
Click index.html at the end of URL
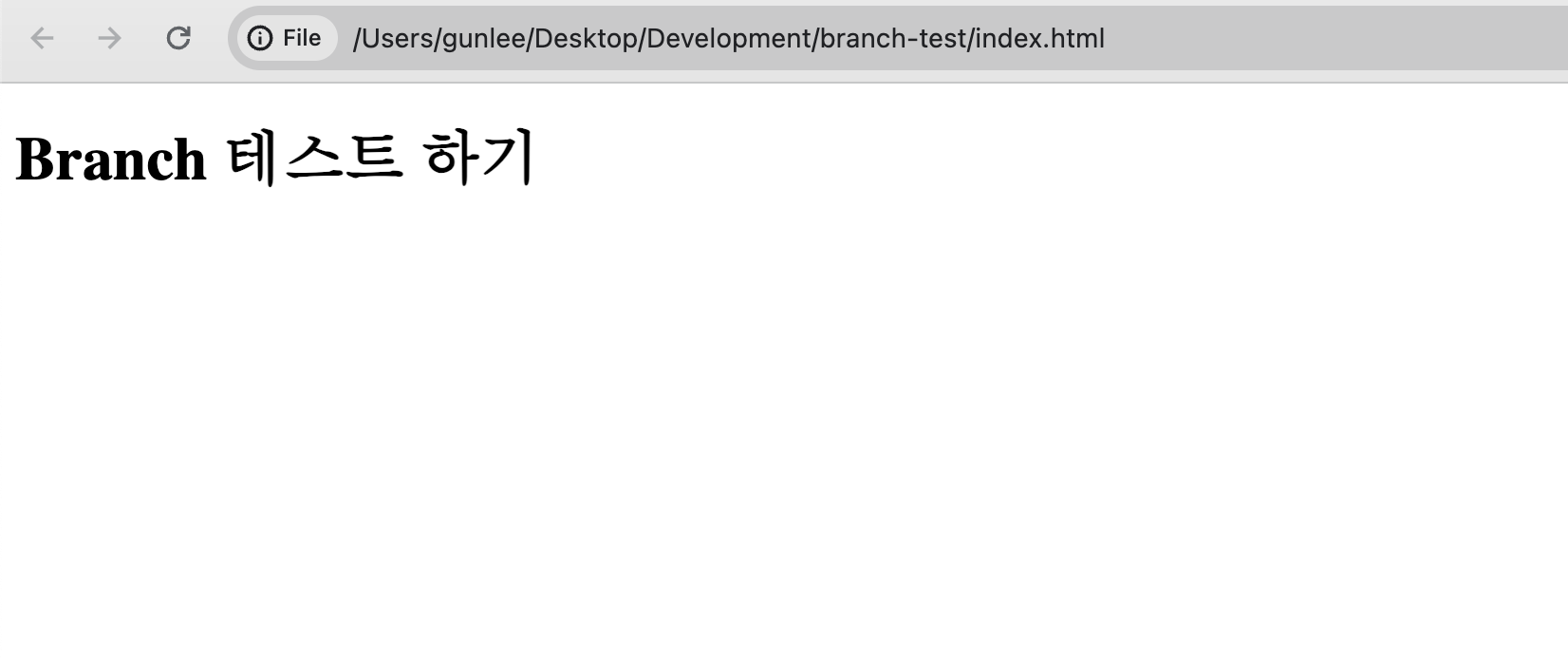[1039, 39]
